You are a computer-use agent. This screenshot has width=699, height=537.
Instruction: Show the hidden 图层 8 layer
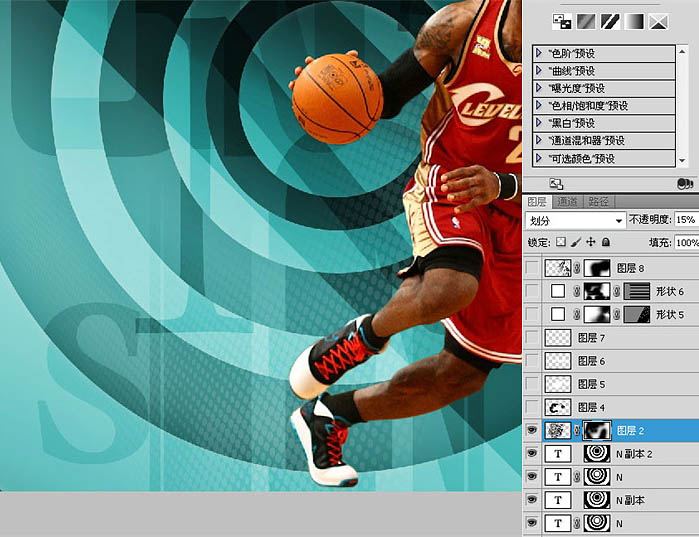pos(532,268)
